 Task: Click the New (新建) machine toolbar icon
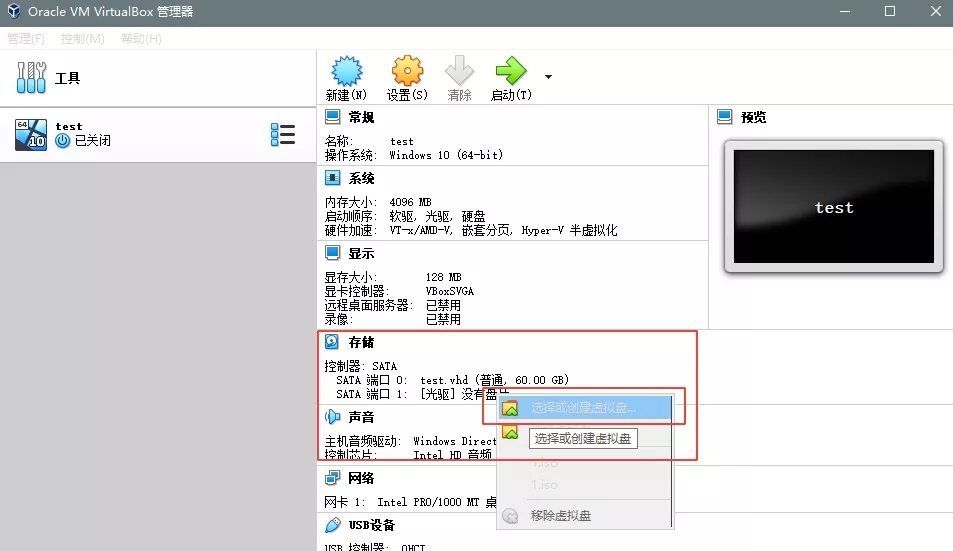click(346, 71)
